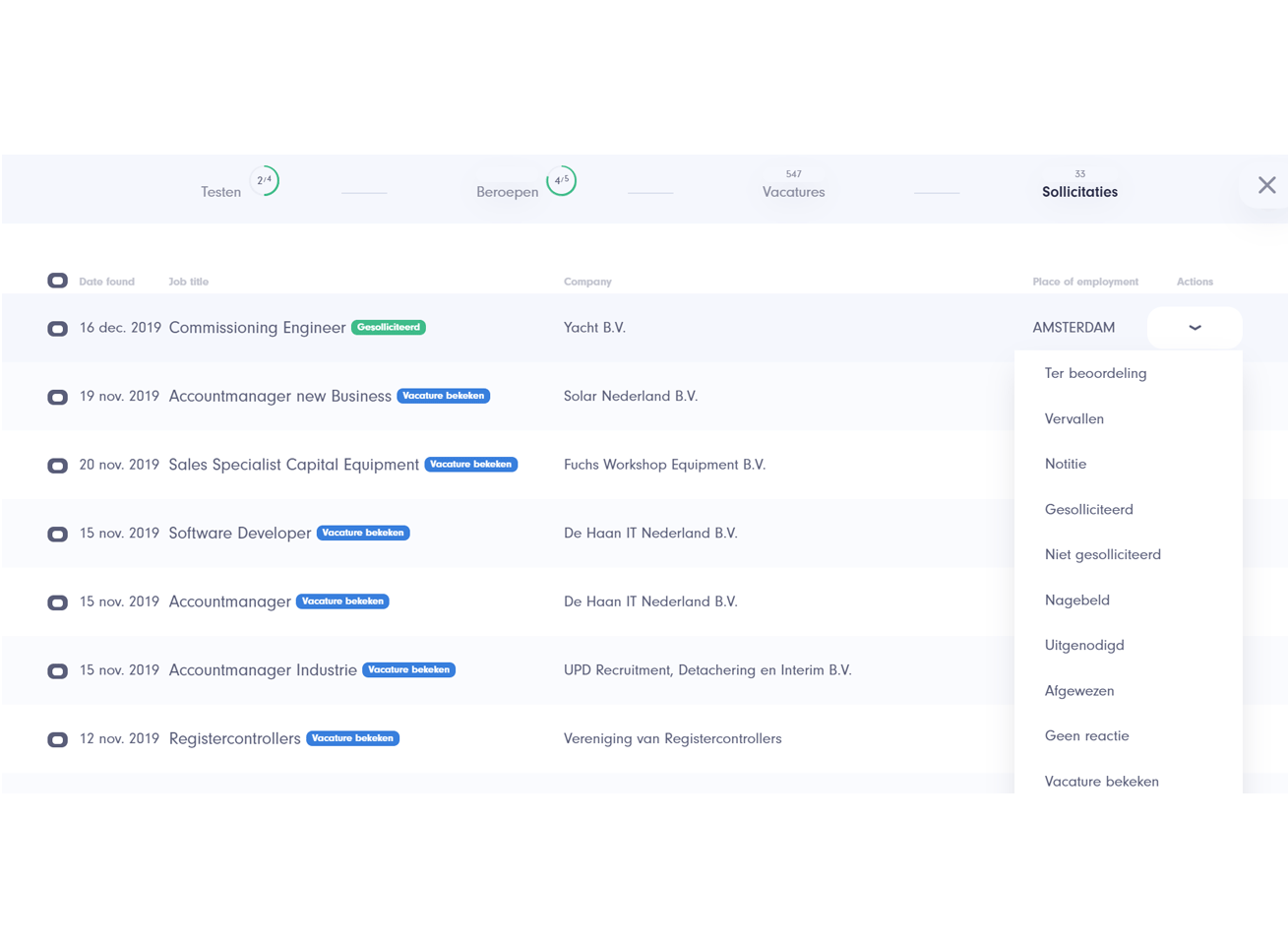This screenshot has height=948, width=1288.
Task: Open the Software Developer job title
Action: point(239,533)
